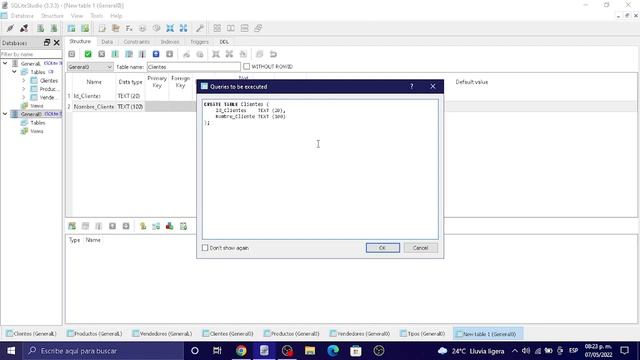Screen dimensions: 640x360
Task: Open File Explorer from the taskbar
Action: [x=310, y=351]
